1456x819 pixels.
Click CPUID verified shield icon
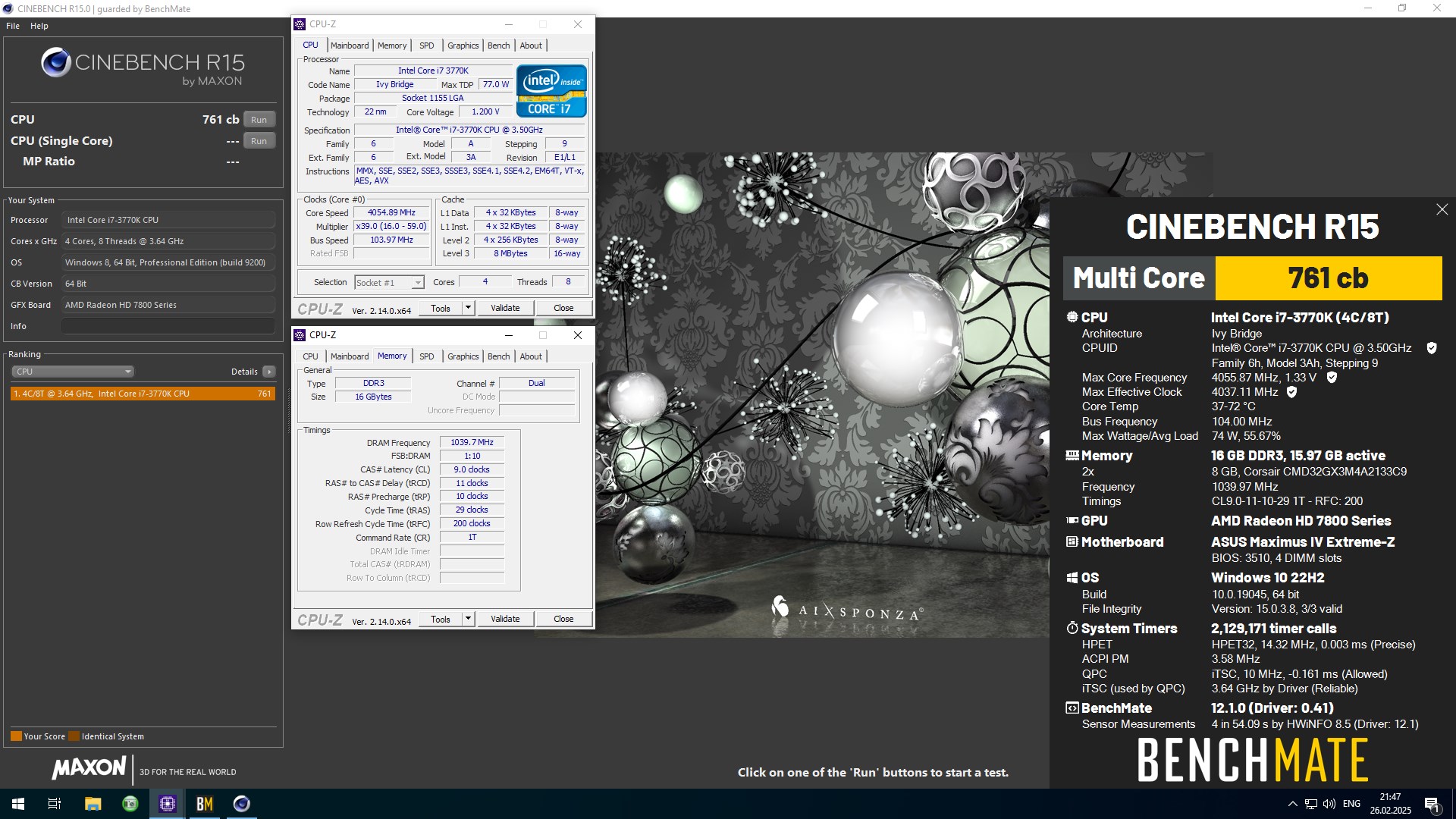[1432, 348]
